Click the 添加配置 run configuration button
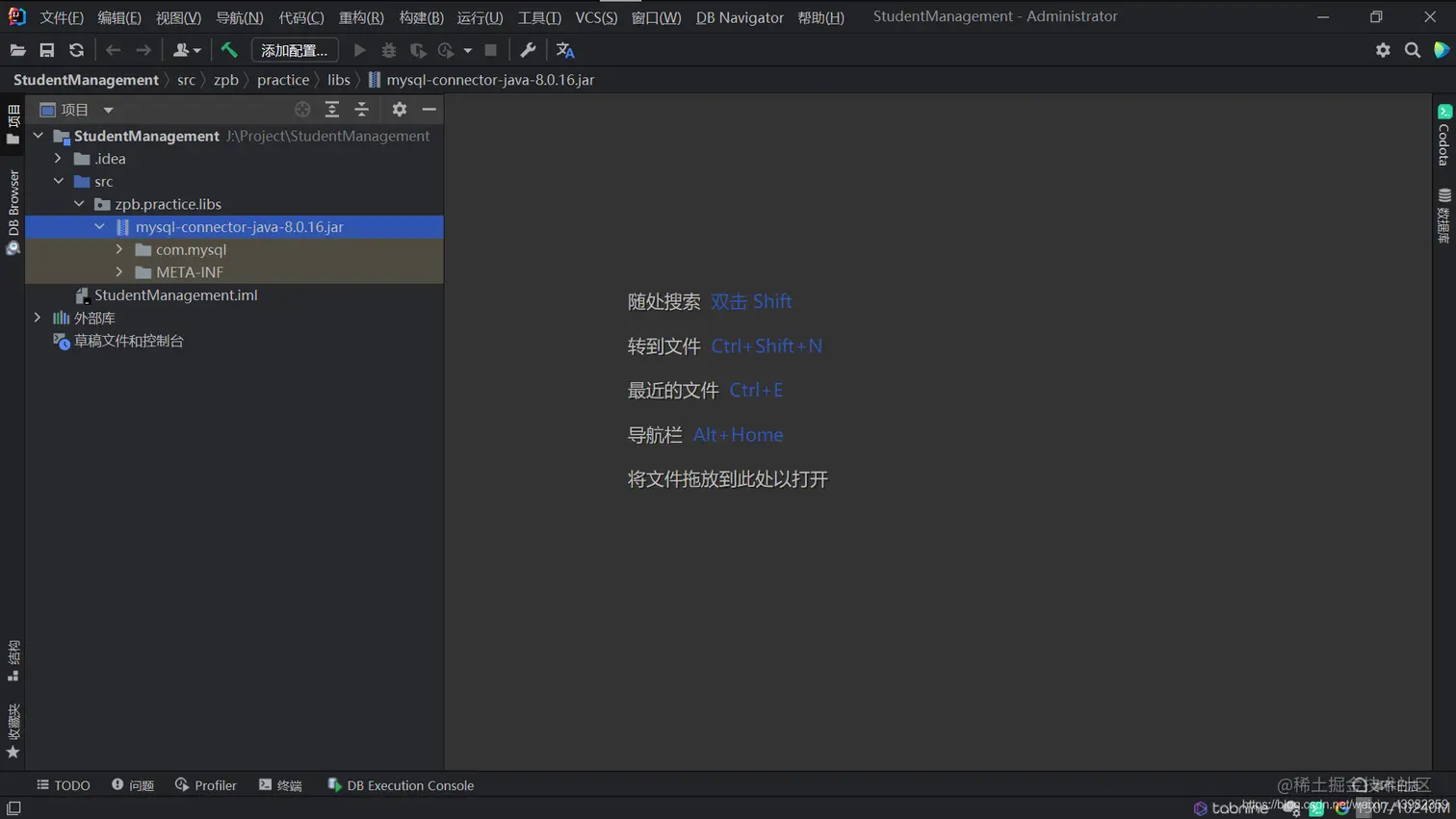The image size is (1456, 819). point(294,50)
